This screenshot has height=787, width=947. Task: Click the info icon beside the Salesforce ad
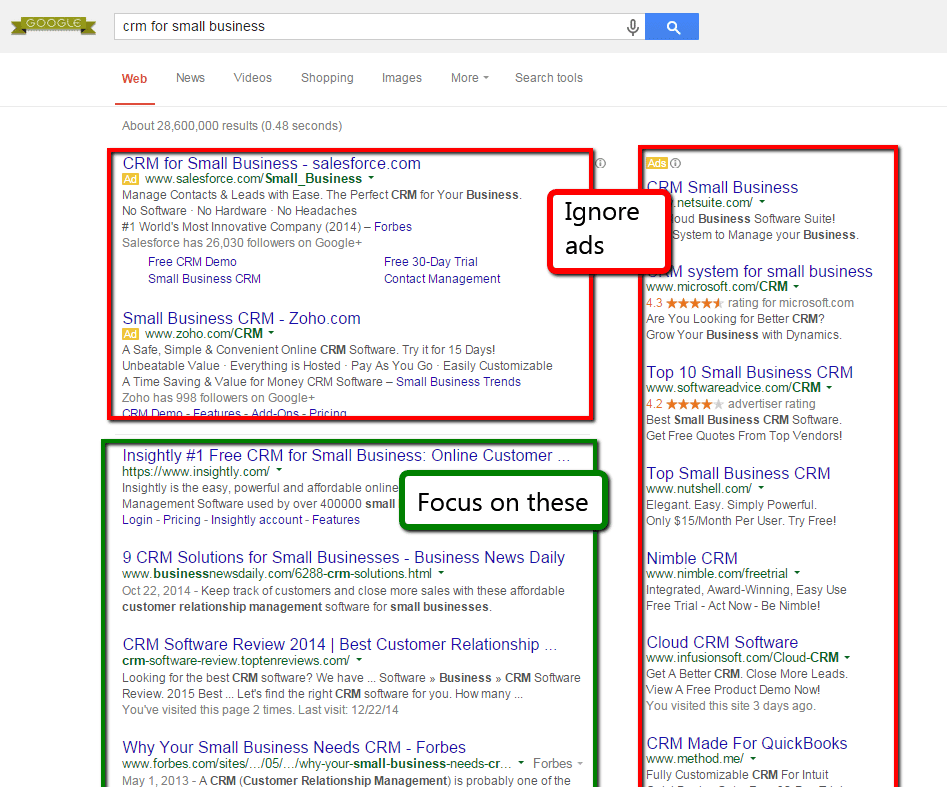coord(599,163)
